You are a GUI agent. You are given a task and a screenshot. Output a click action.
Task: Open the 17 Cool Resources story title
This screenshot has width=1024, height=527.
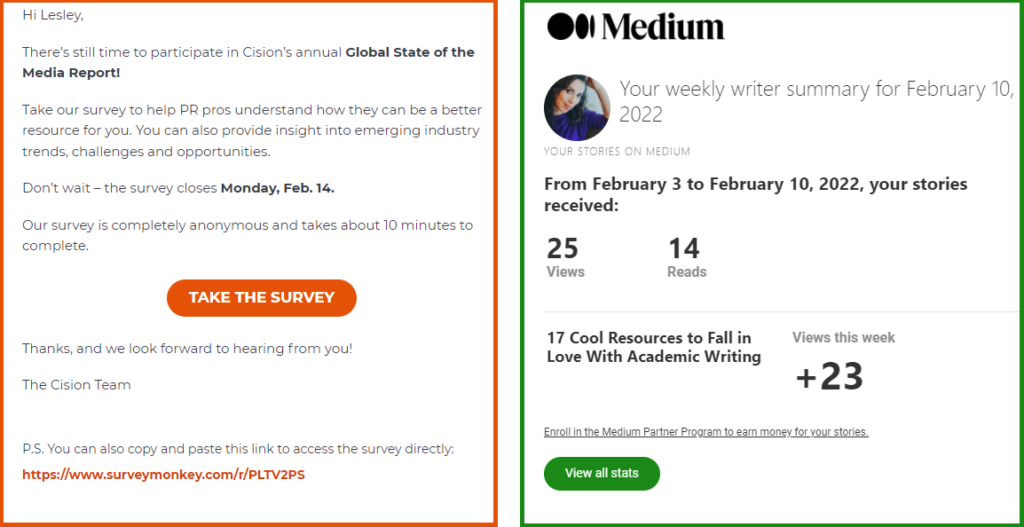tap(654, 347)
